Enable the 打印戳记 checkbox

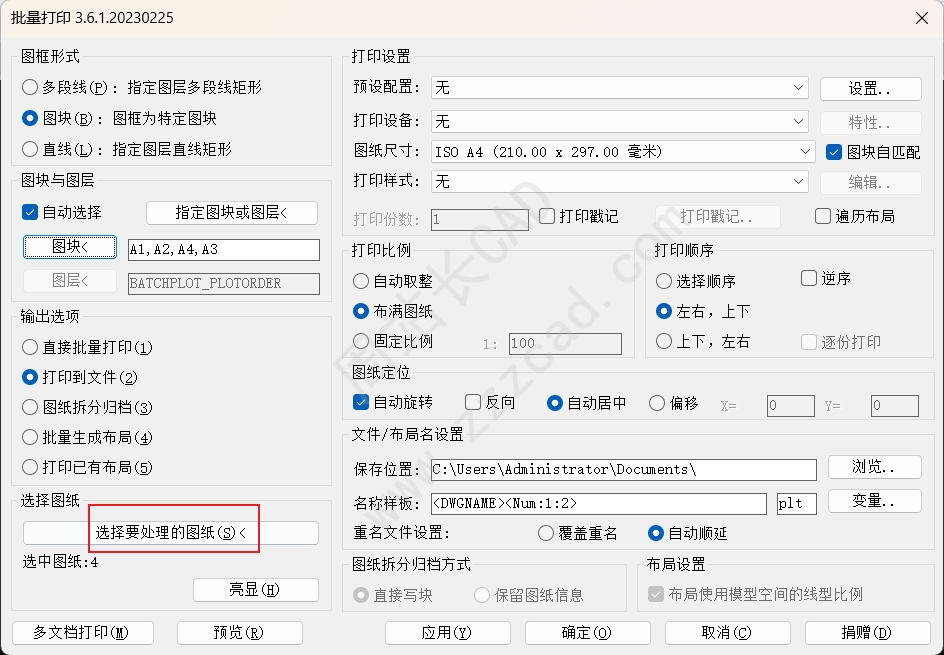point(547,216)
